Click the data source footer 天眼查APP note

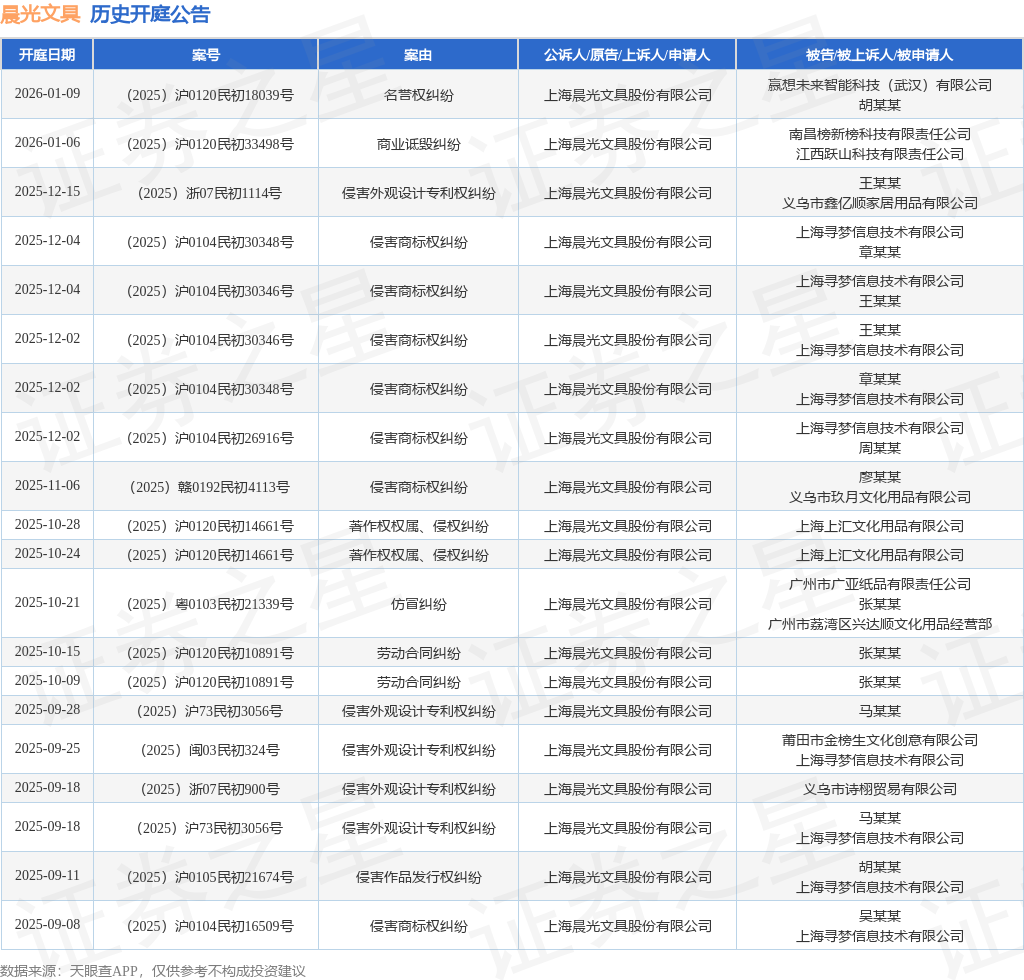pyautogui.click(x=153, y=971)
